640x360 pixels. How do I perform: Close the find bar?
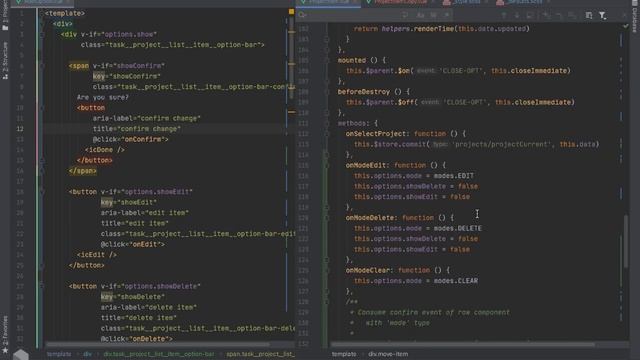(x=624, y=15)
